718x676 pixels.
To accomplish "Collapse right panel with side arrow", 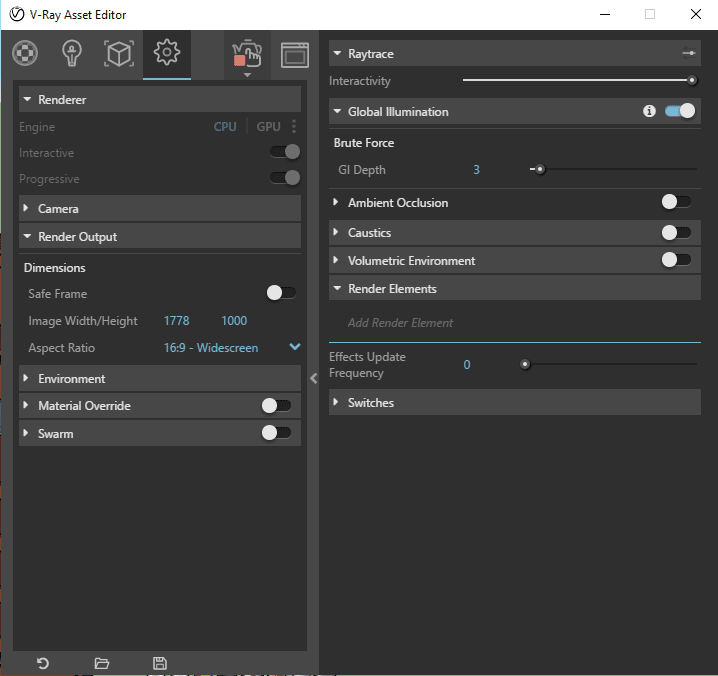I will 314,378.
